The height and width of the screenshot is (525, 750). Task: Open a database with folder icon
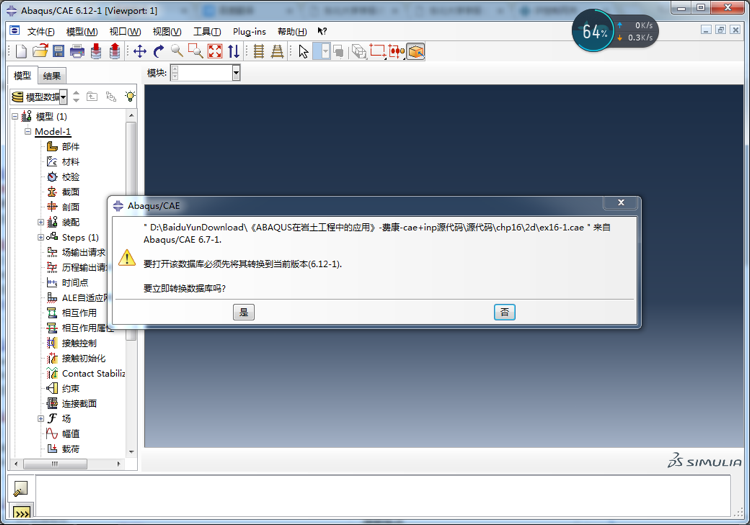click(x=40, y=51)
